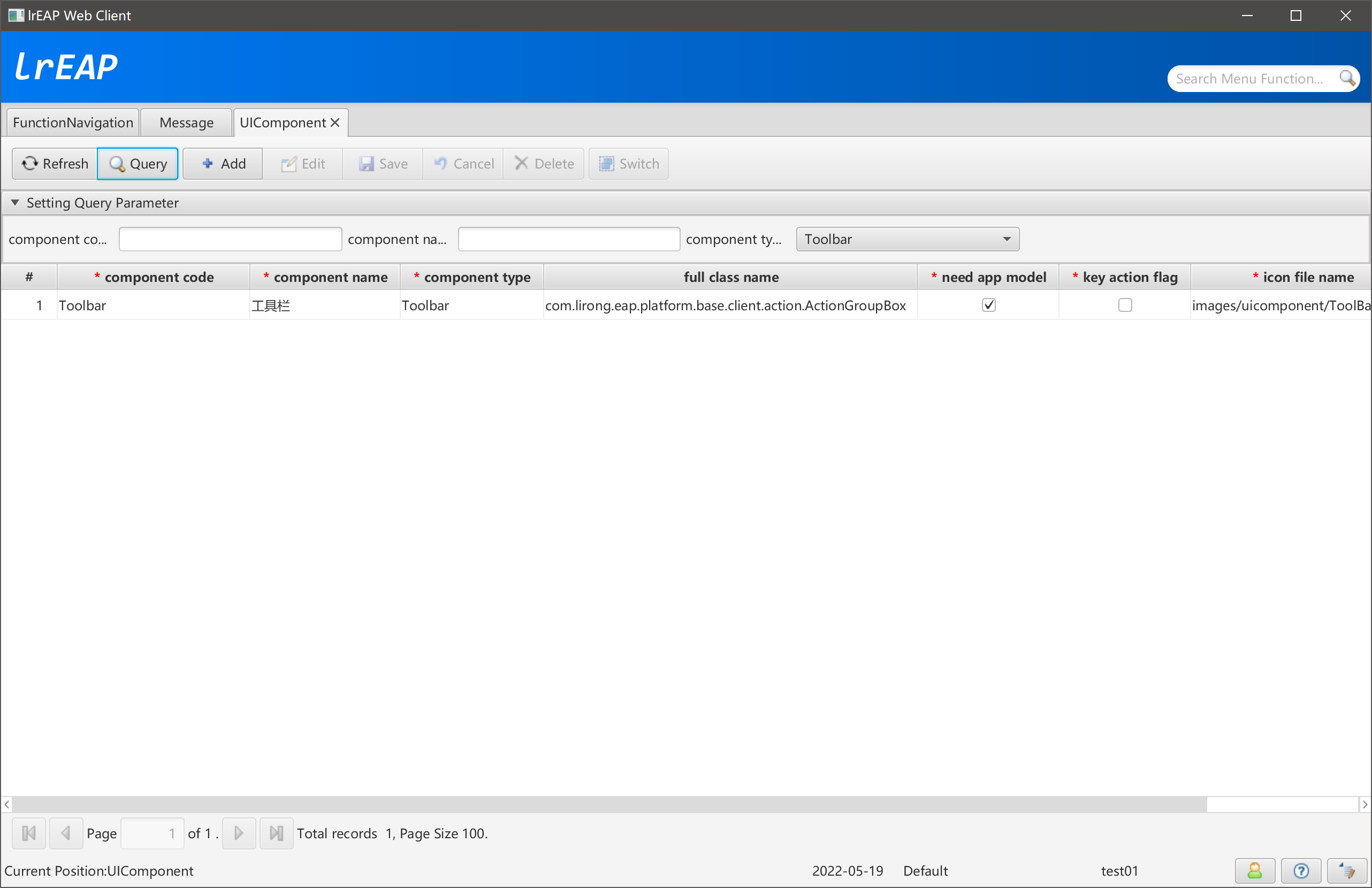The image size is (1372, 888).
Task: Click the icon file name column header
Action: point(1281,277)
